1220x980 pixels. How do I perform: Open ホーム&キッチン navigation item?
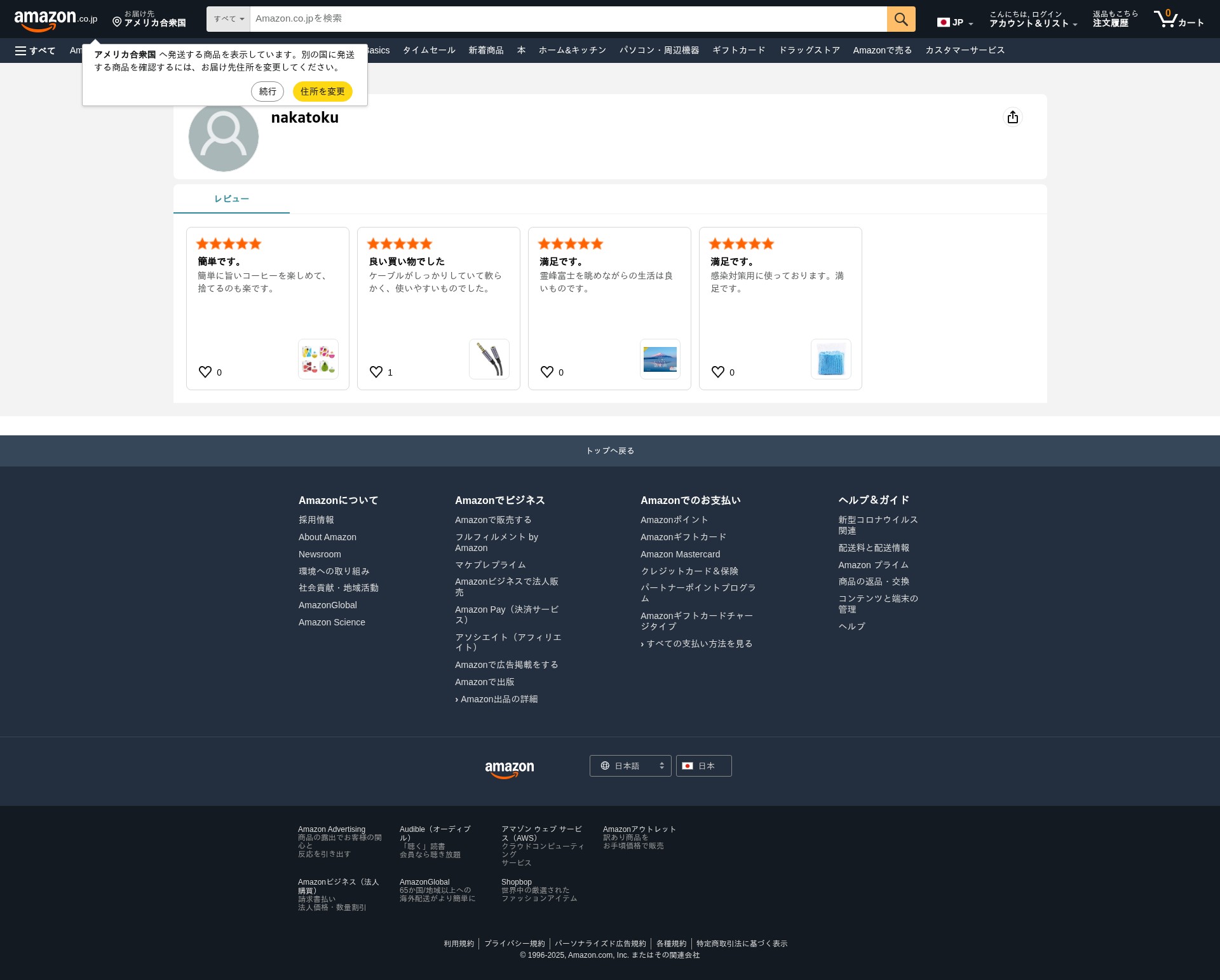(x=573, y=50)
